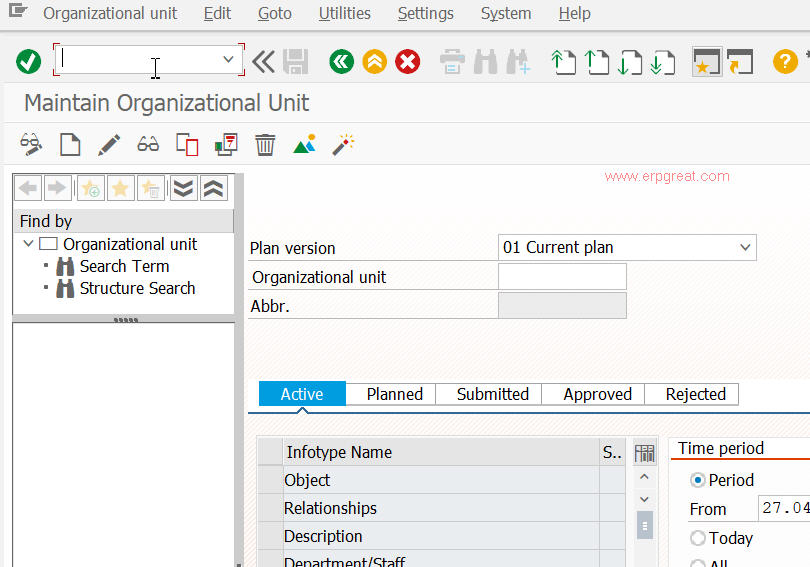Click the yellow Exit icon

point(375,62)
